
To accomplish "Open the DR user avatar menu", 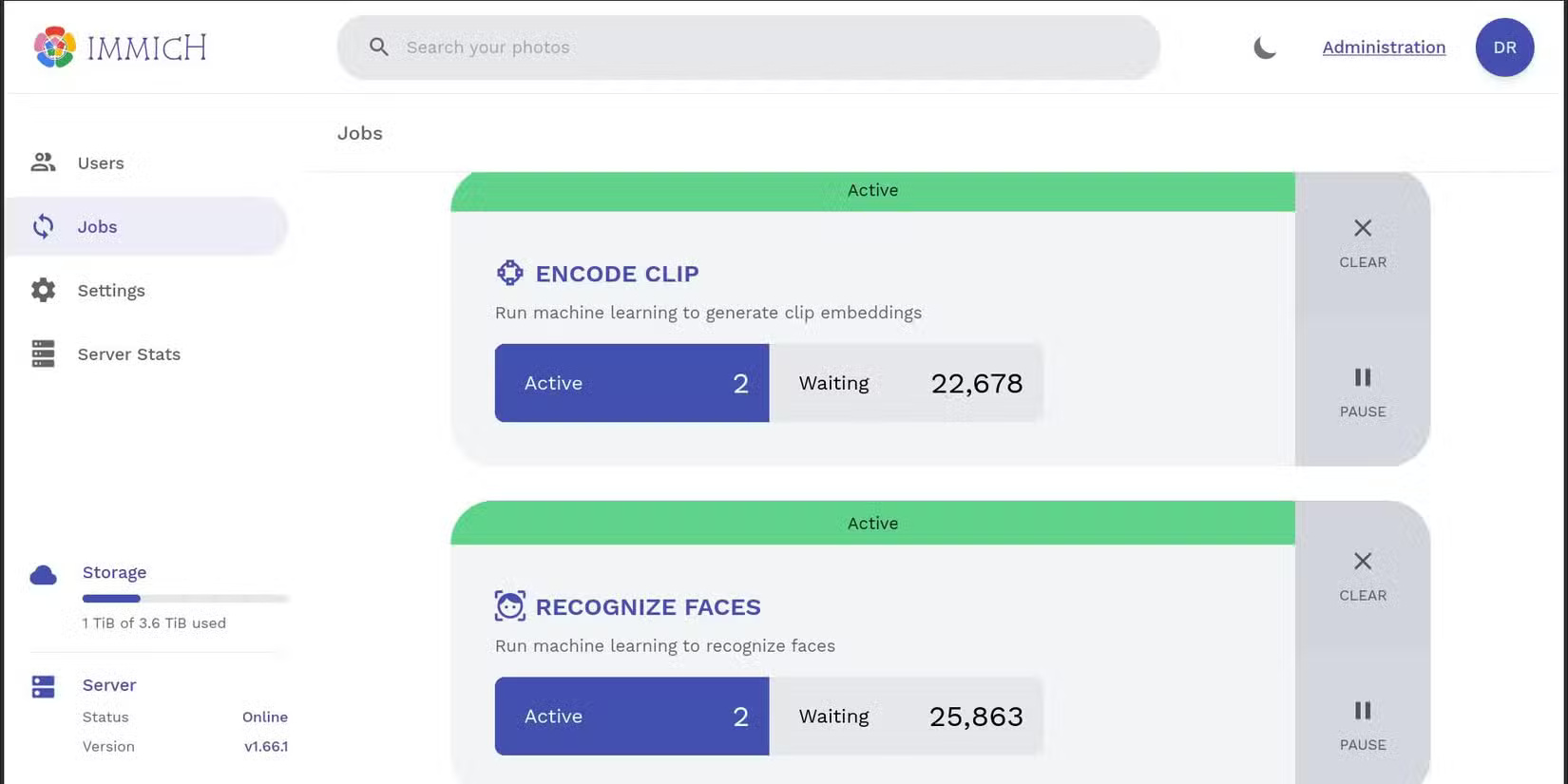I will tap(1504, 48).
